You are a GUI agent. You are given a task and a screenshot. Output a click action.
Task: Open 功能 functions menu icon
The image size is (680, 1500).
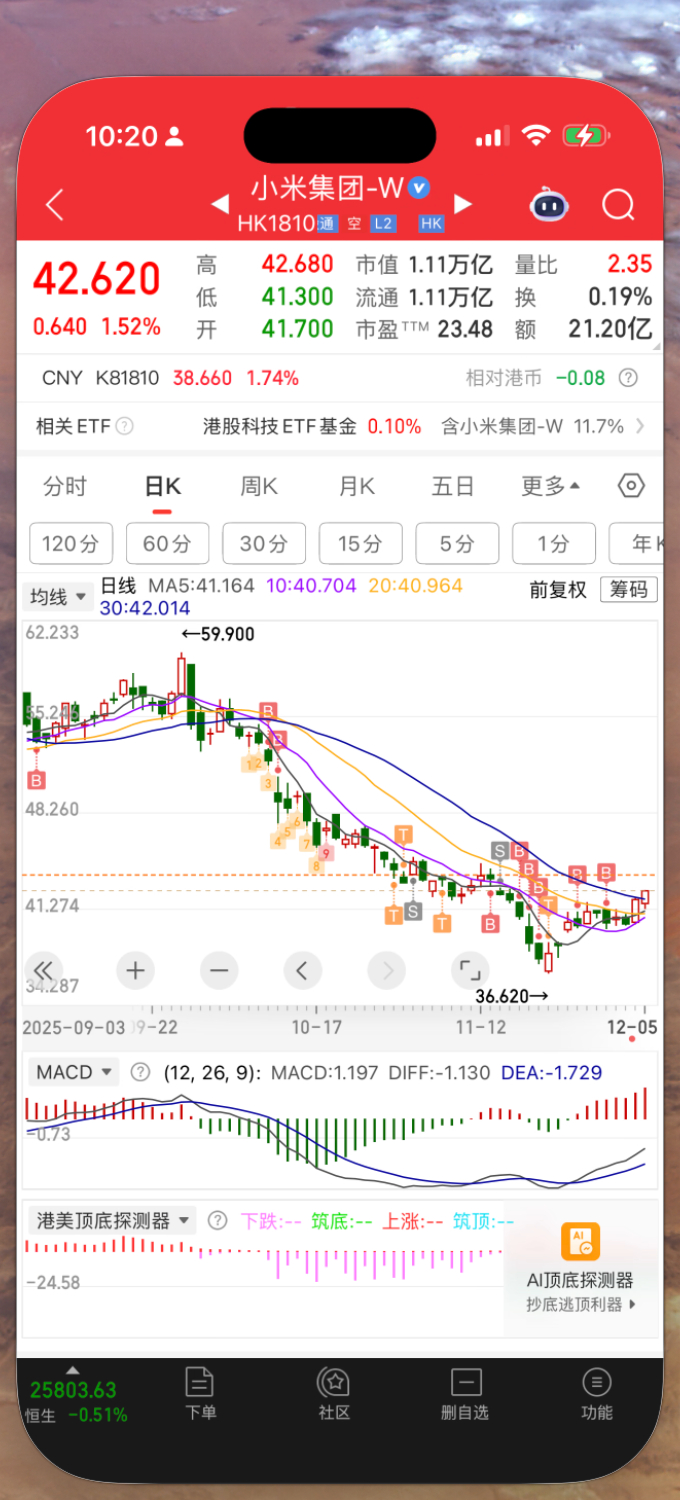click(x=597, y=1382)
